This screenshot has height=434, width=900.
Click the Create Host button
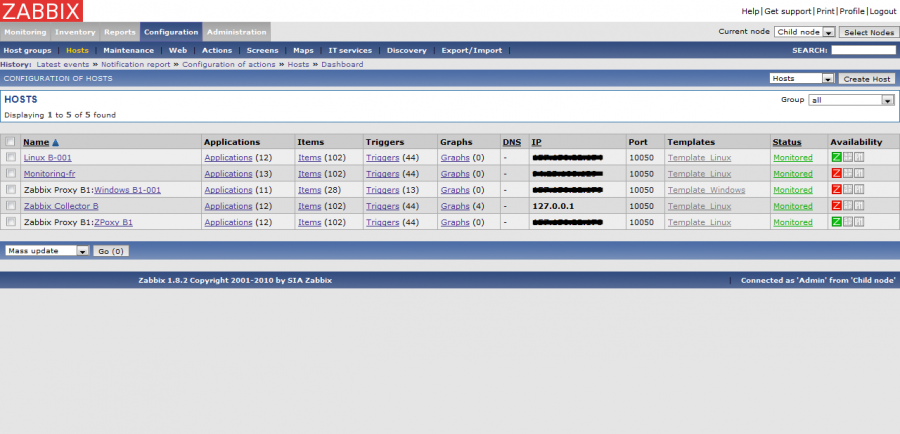[867, 79]
